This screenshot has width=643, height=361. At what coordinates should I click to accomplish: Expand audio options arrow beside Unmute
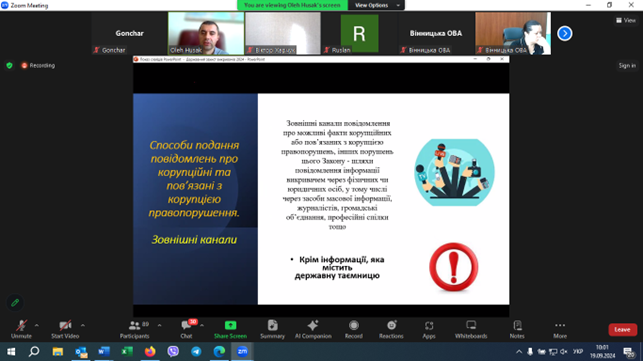[37, 325]
